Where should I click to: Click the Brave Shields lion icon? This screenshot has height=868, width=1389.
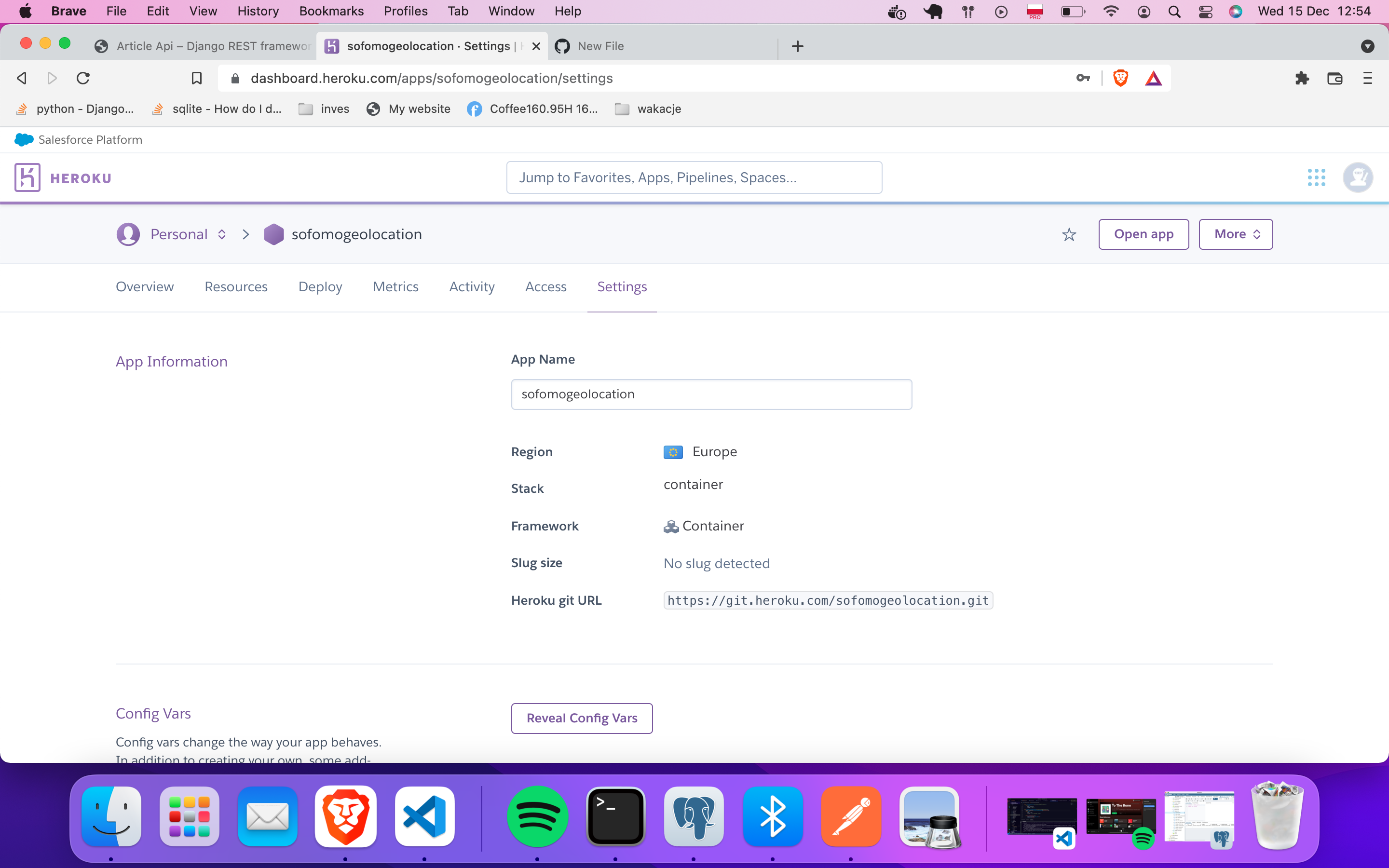click(x=1120, y=78)
